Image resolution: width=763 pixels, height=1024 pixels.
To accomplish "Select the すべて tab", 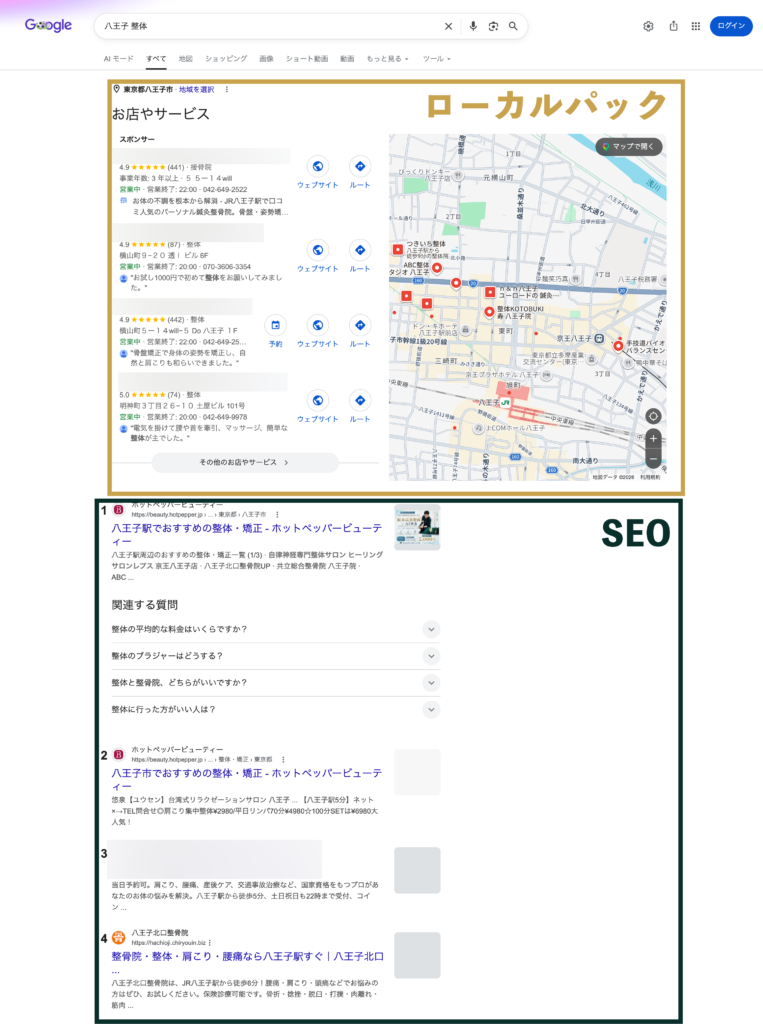I will (156, 59).
